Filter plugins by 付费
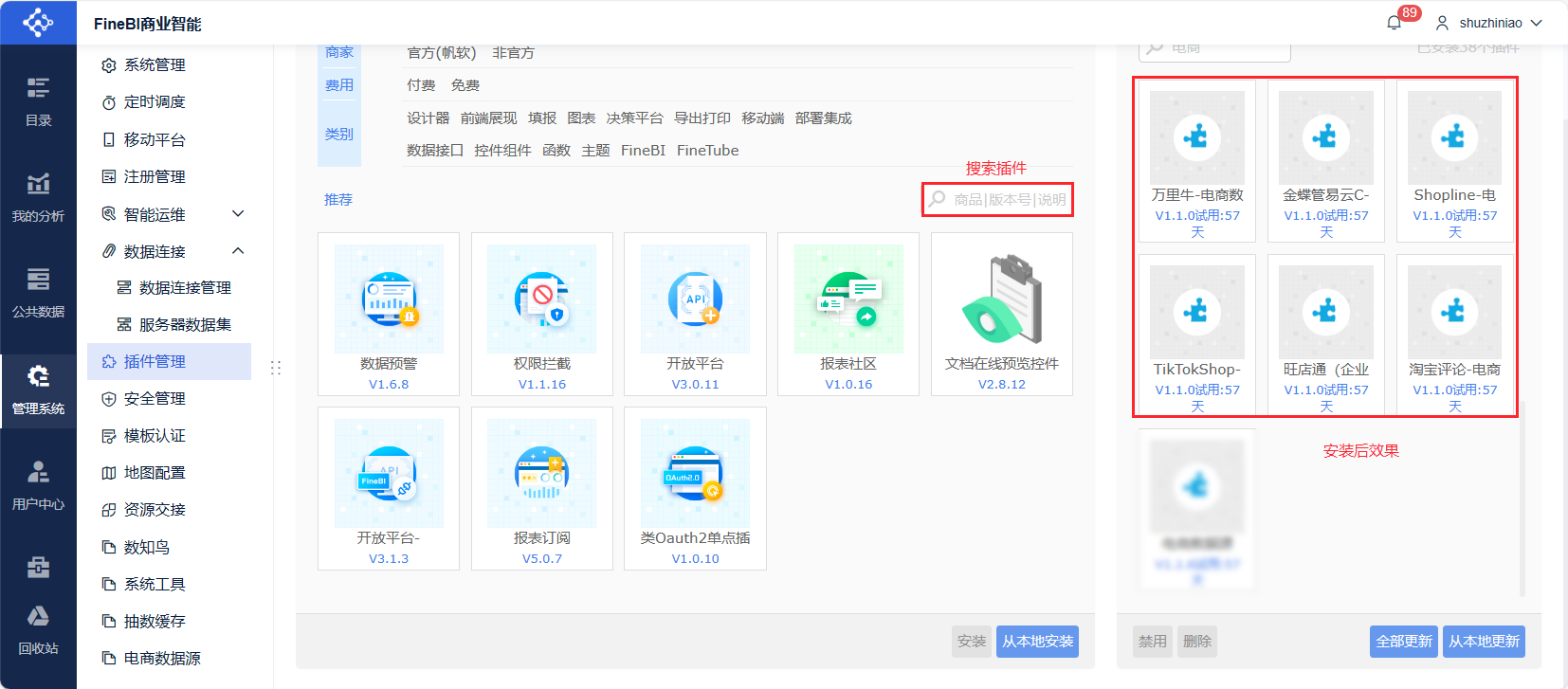Image resolution: width=1568 pixels, height=689 pixels. 421,85
